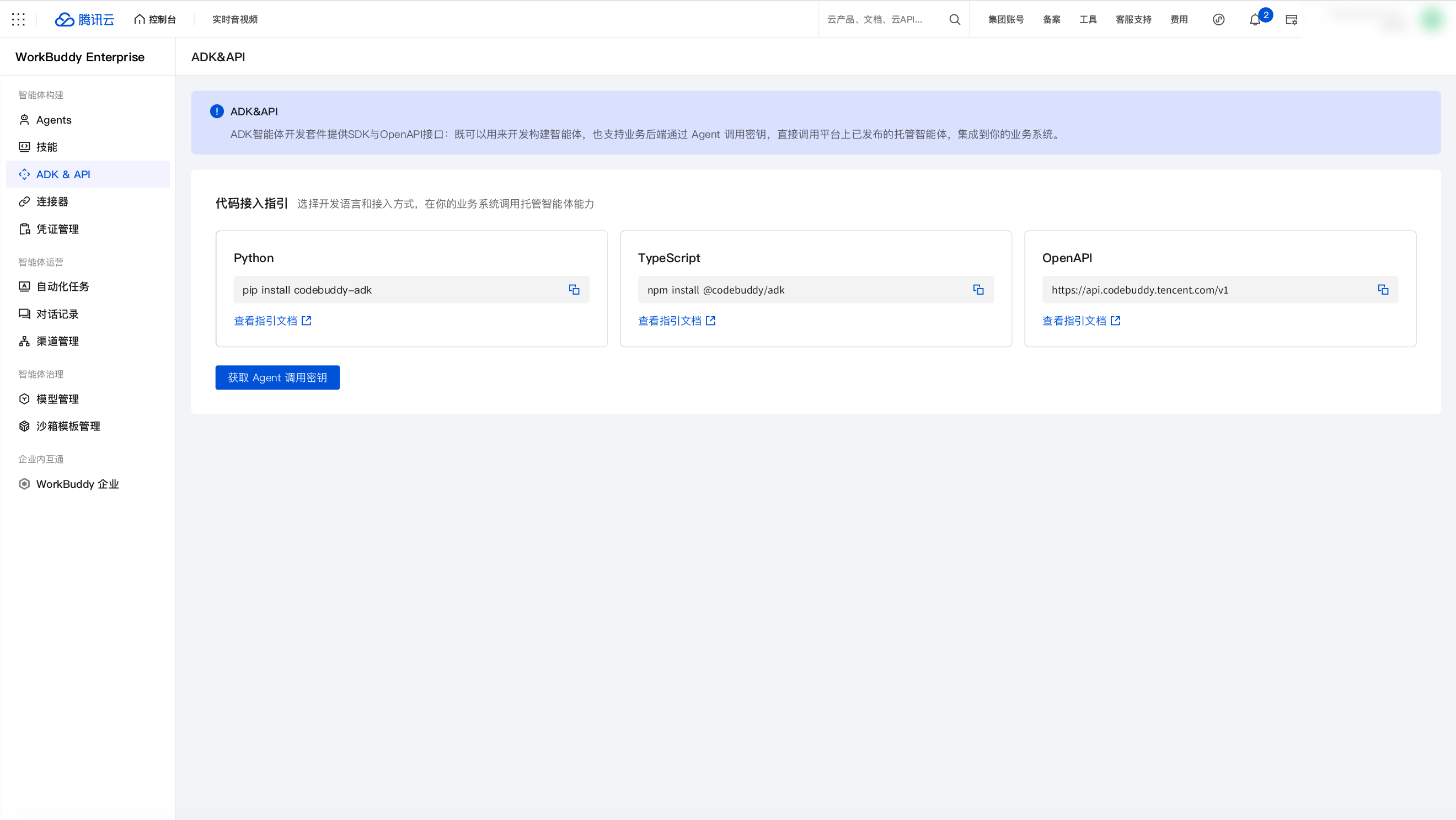The width and height of the screenshot is (1456, 820).
Task: Click the Tencent Cloud logo
Action: tap(85, 20)
